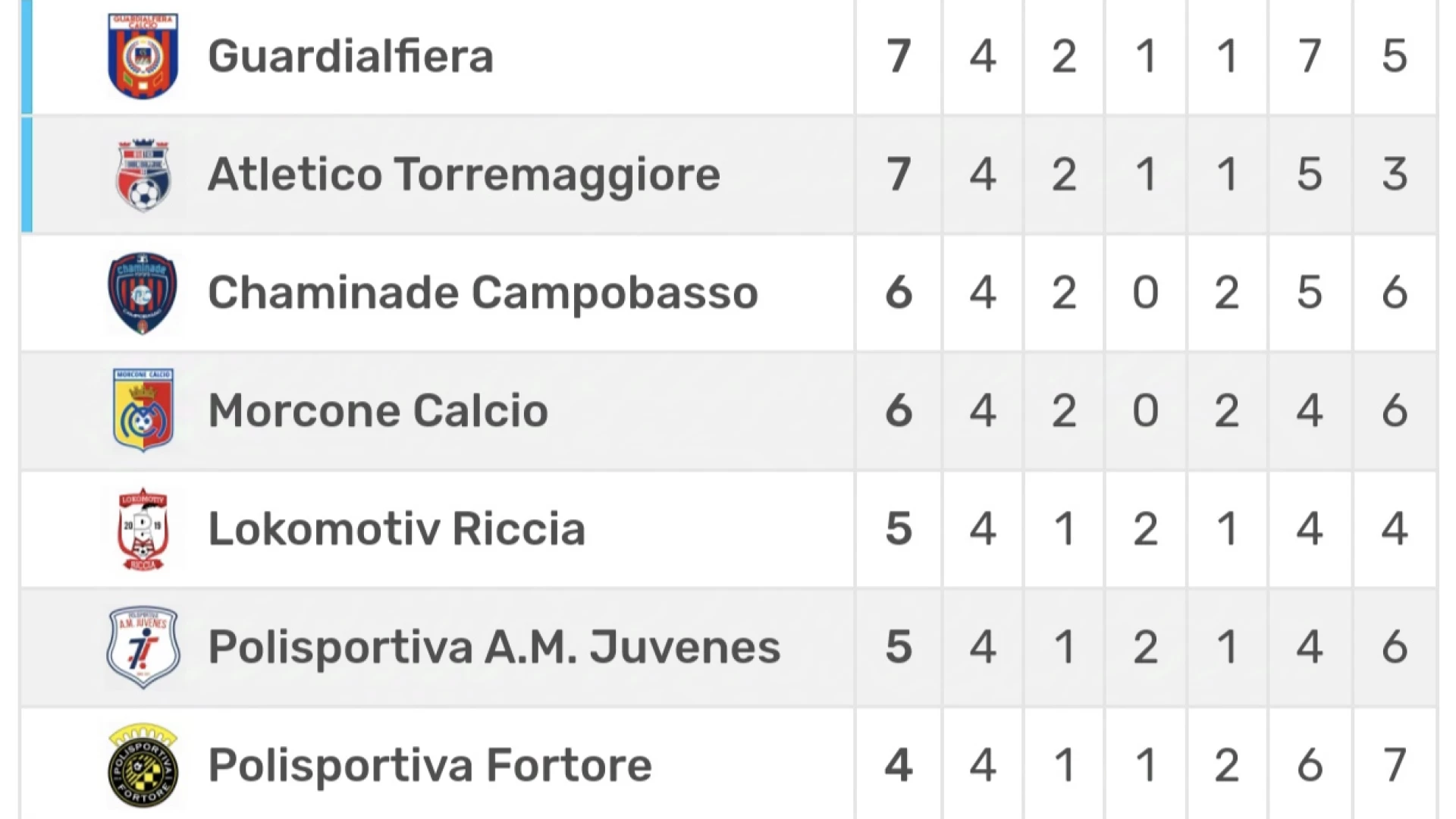
Task: Select Morcone Calcio's points value of 6
Action: pyautogui.click(x=899, y=410)
